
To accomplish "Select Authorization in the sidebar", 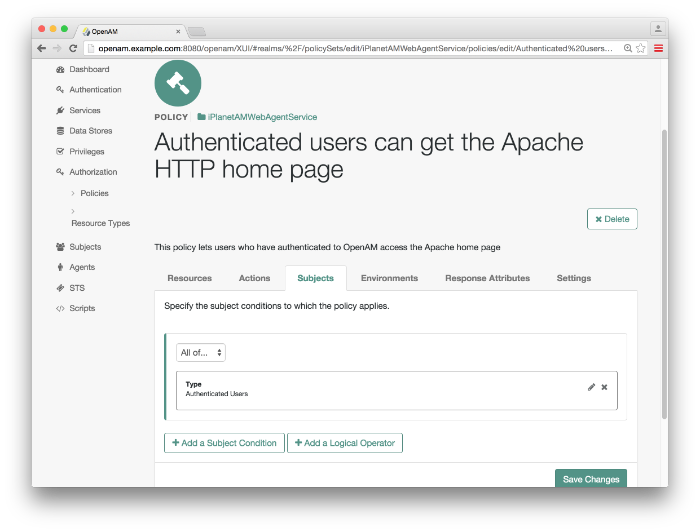I will (x=93, y=172).
